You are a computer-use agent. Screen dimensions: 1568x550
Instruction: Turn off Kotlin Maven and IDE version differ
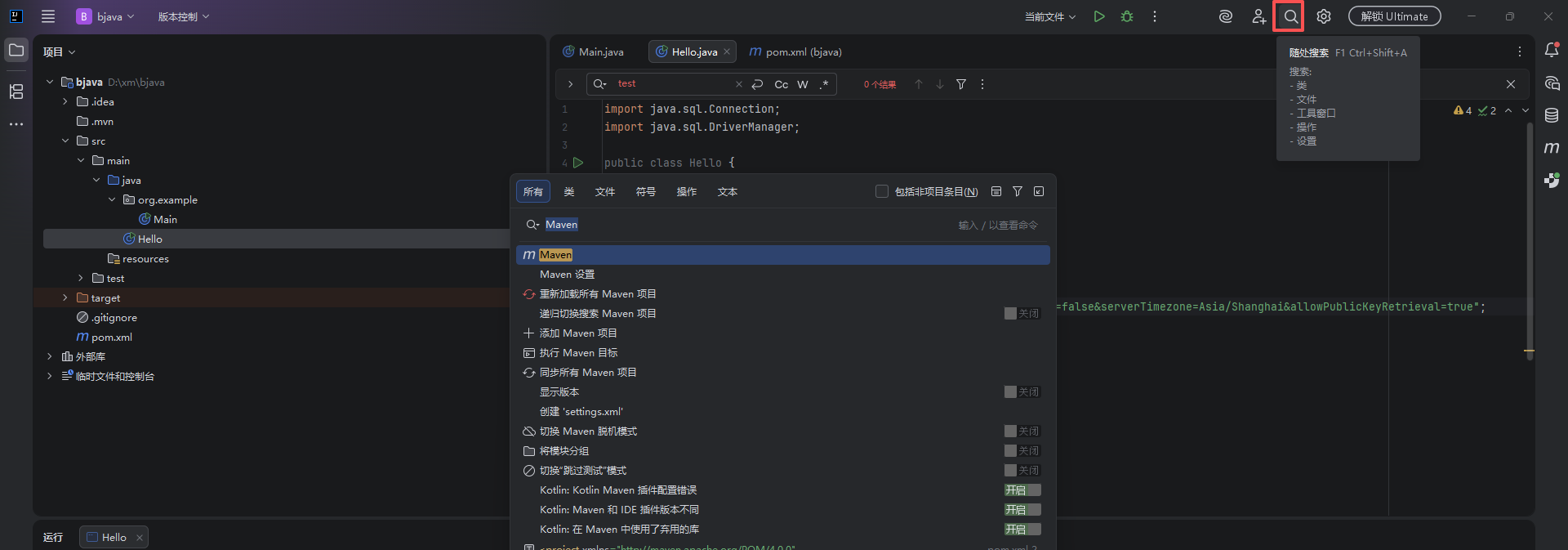point(1022,510)
